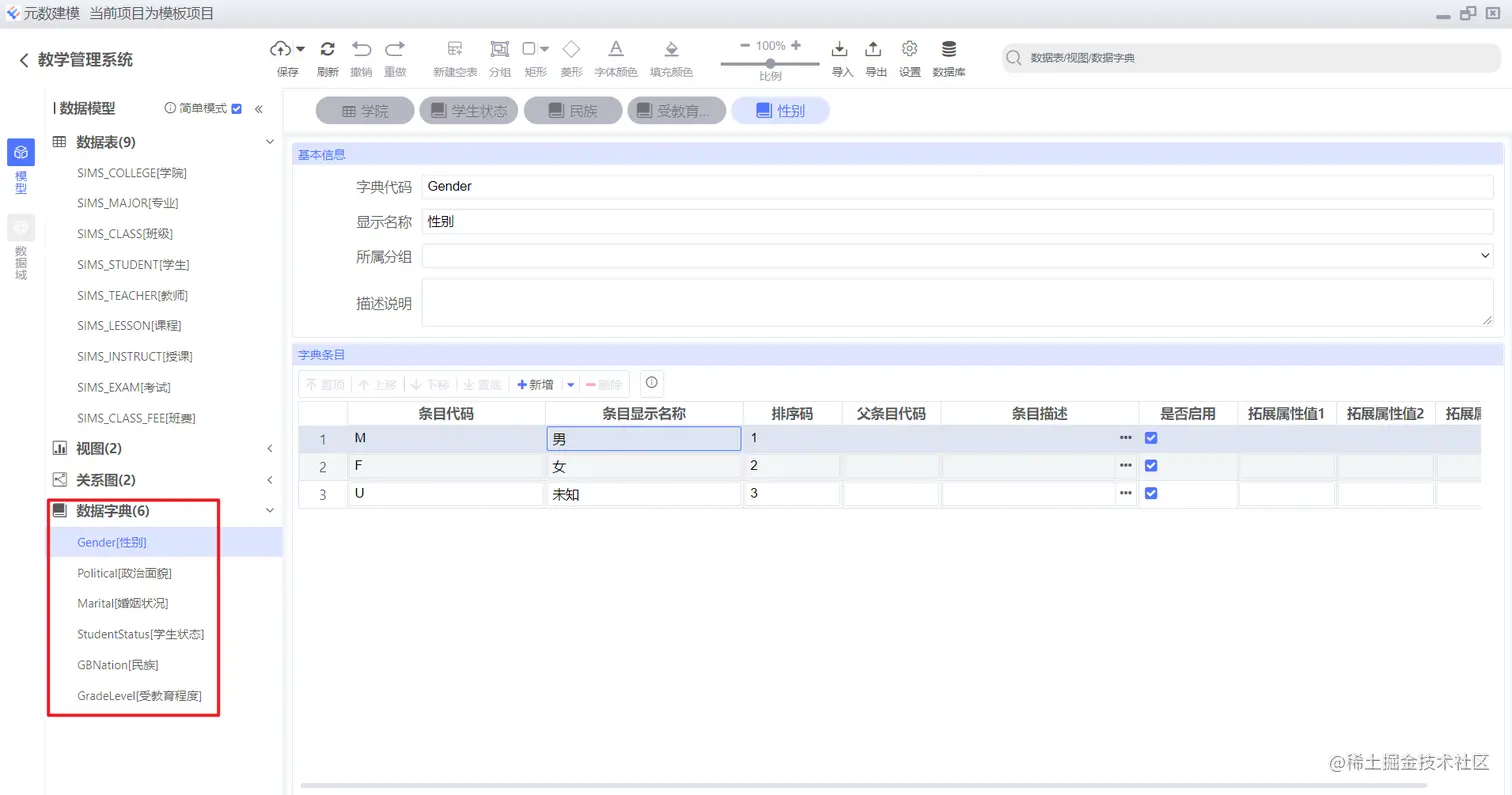
Task: Toggle 是否启用 on the U entry row
Action: point(1151,492)
